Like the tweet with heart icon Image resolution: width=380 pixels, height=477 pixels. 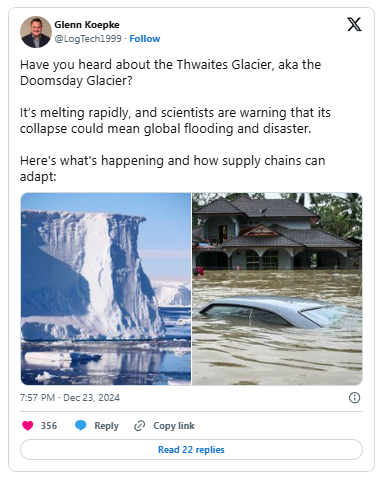(x=28, y=426)
